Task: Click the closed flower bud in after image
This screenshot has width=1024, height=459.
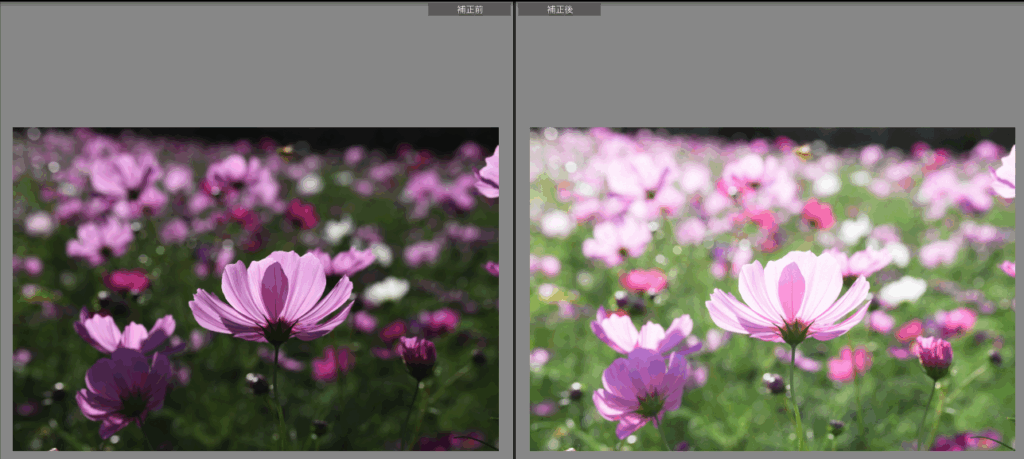Action: 934,355
